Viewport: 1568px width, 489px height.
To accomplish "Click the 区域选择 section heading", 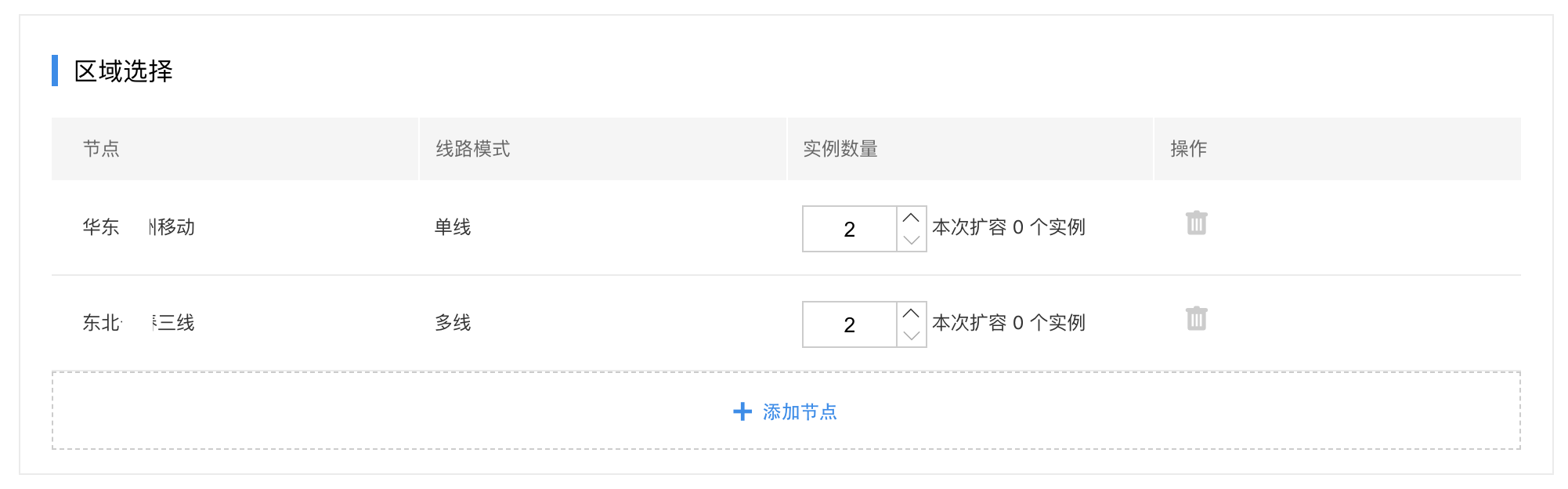I will pos(123,71).
